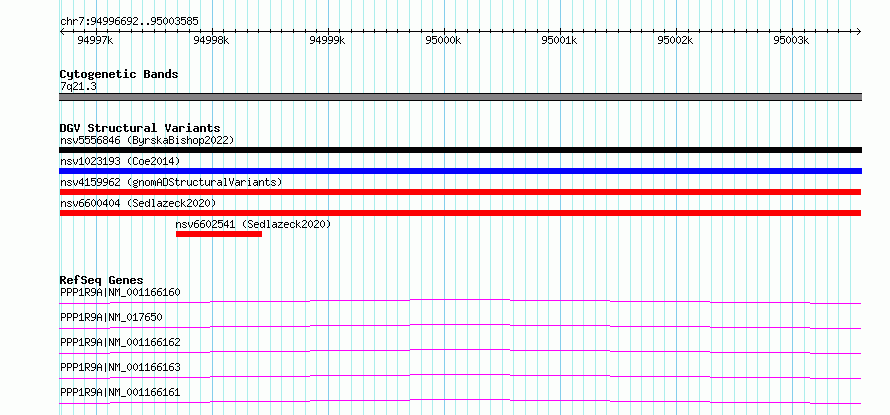Click the ruler's right arrowhead
The image size is (890, 415).
click(859, 32)
